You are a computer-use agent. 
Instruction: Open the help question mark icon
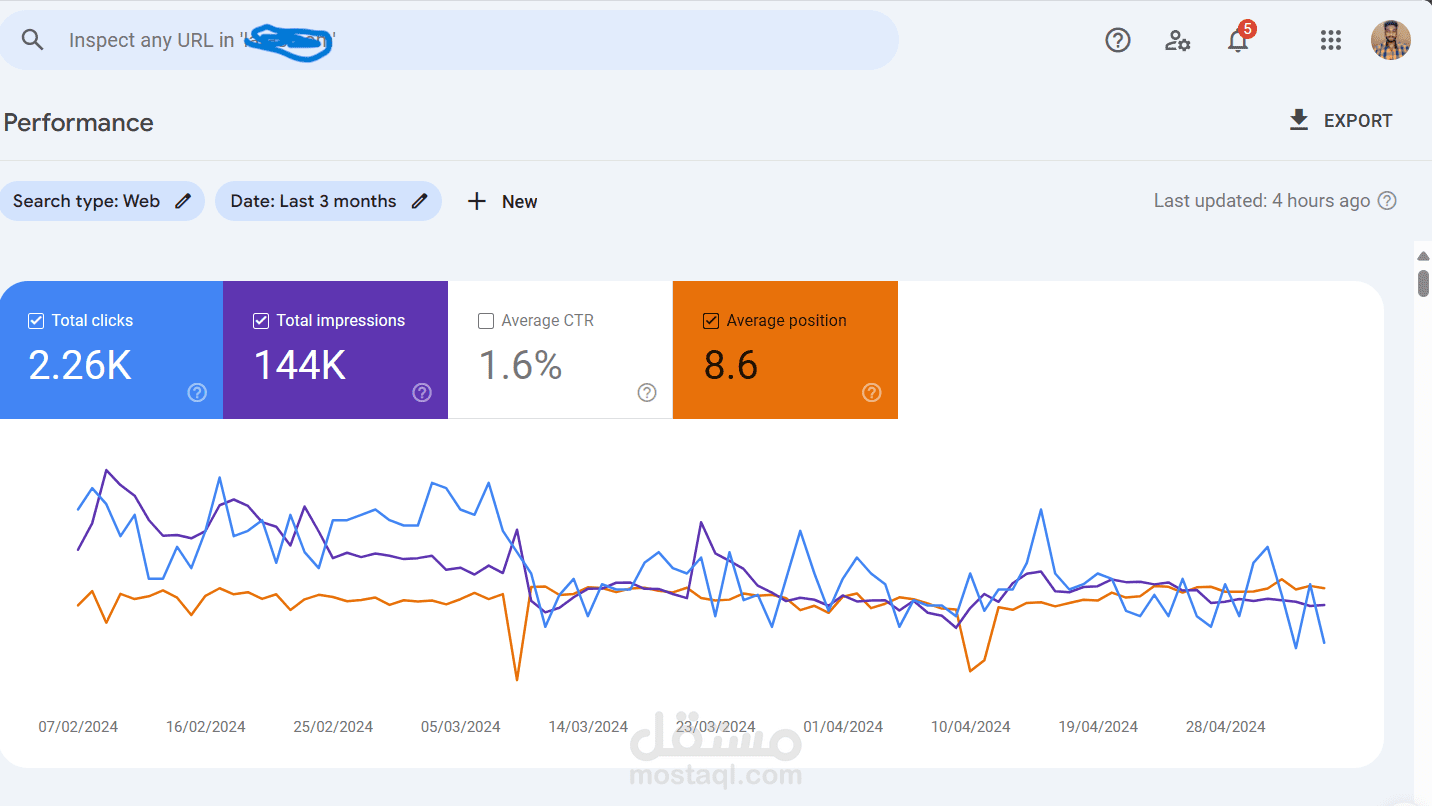1117,40
